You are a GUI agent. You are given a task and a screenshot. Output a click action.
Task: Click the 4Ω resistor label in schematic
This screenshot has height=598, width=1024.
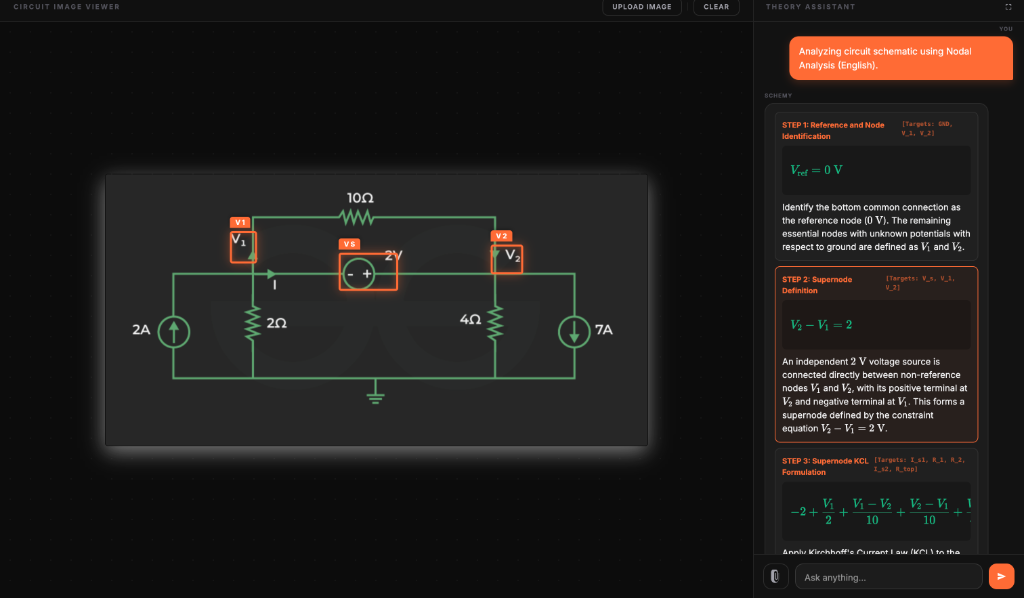point(470,319)
